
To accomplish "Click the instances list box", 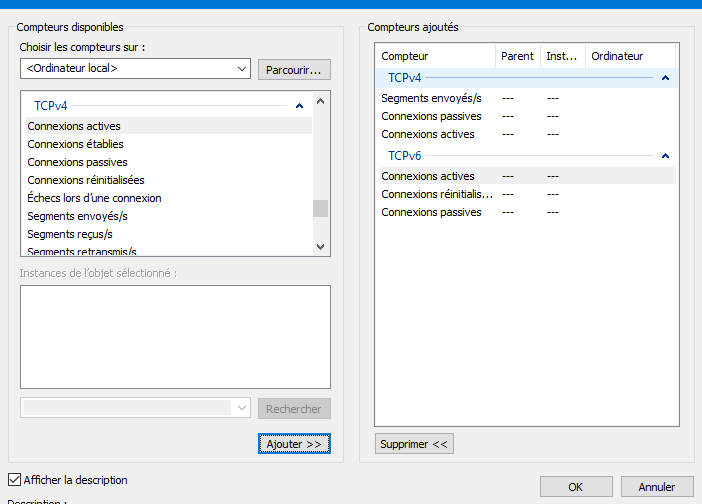I will point(175,336).
